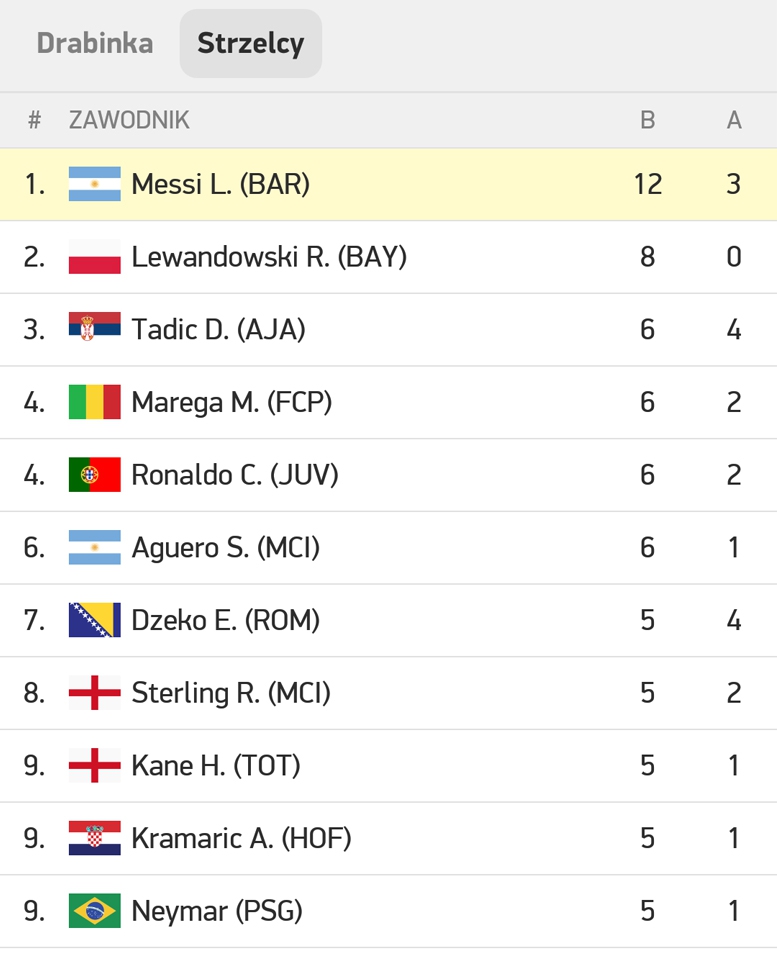777x953 pixels.
Task: Click the ZAWODNIK column header
Action: click(x=129, y=120)
